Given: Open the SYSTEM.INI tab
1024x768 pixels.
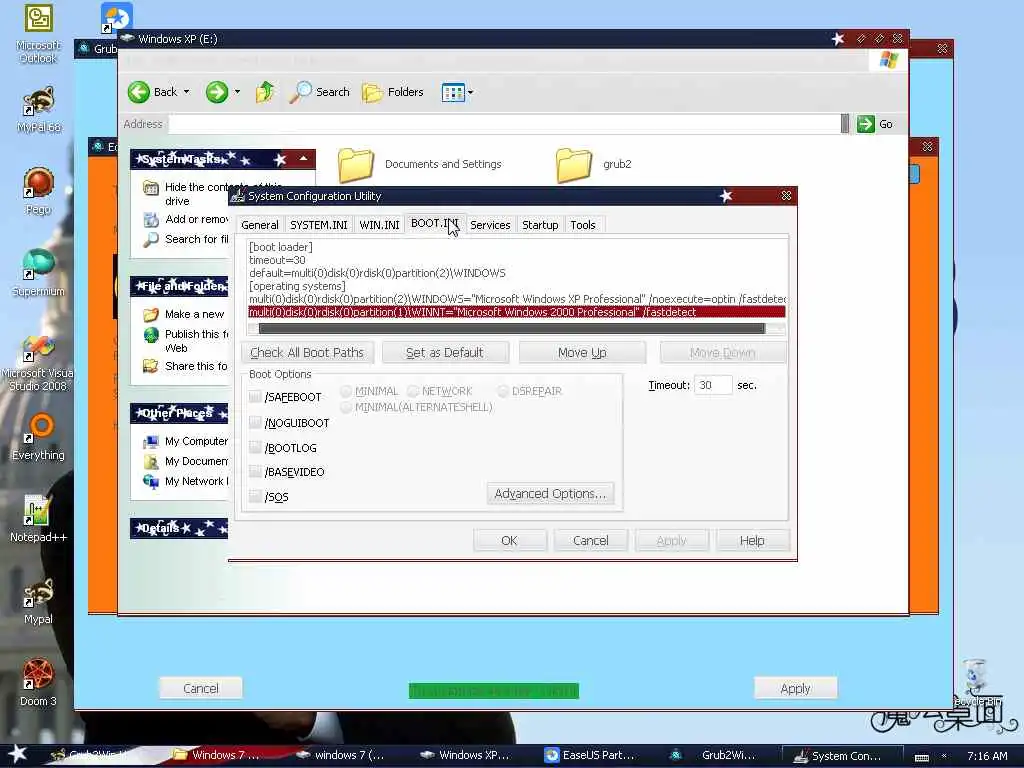Looking at the screenshot, I should pyautogui.click(x=319, y=225).
